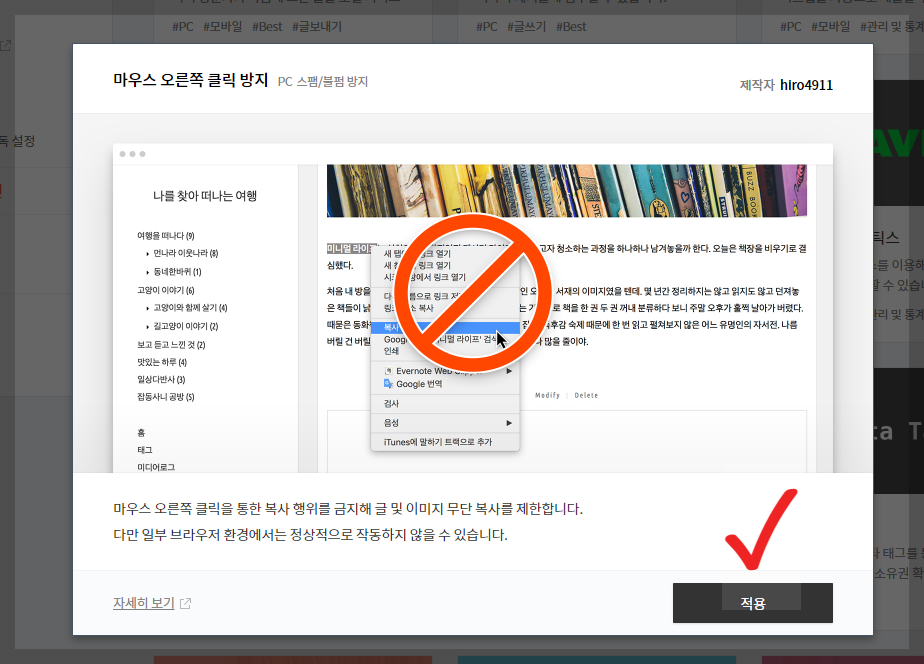Click the #모바일 tag
The height and width of the screenshot is (664, 924).
(225, 26)
